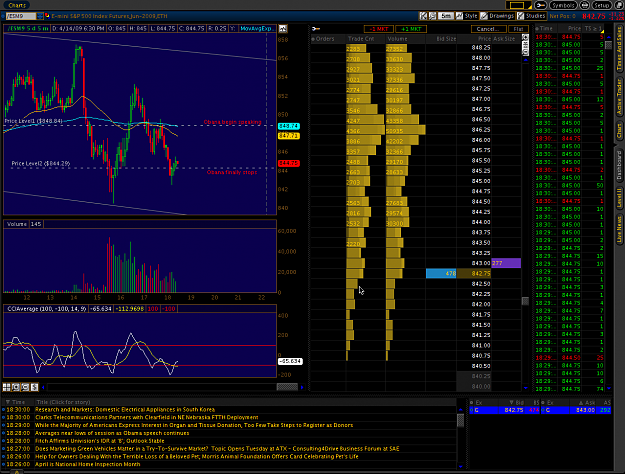Click the print icon in top bar
This screenshot has width=625, height=474.
584,5
